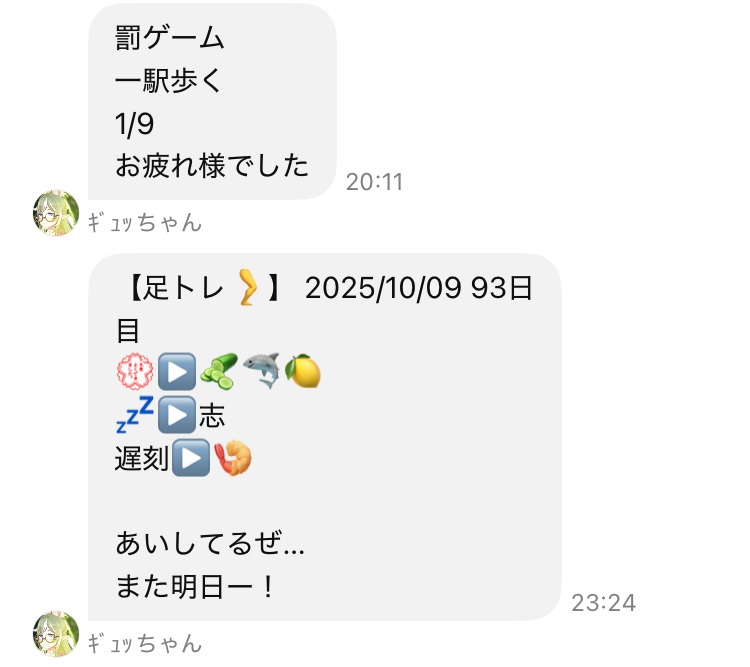The height and width of the screenshot is (667, 750).
Task: Select the 罰ゲーム message bubble
Action: coord(212,101)
